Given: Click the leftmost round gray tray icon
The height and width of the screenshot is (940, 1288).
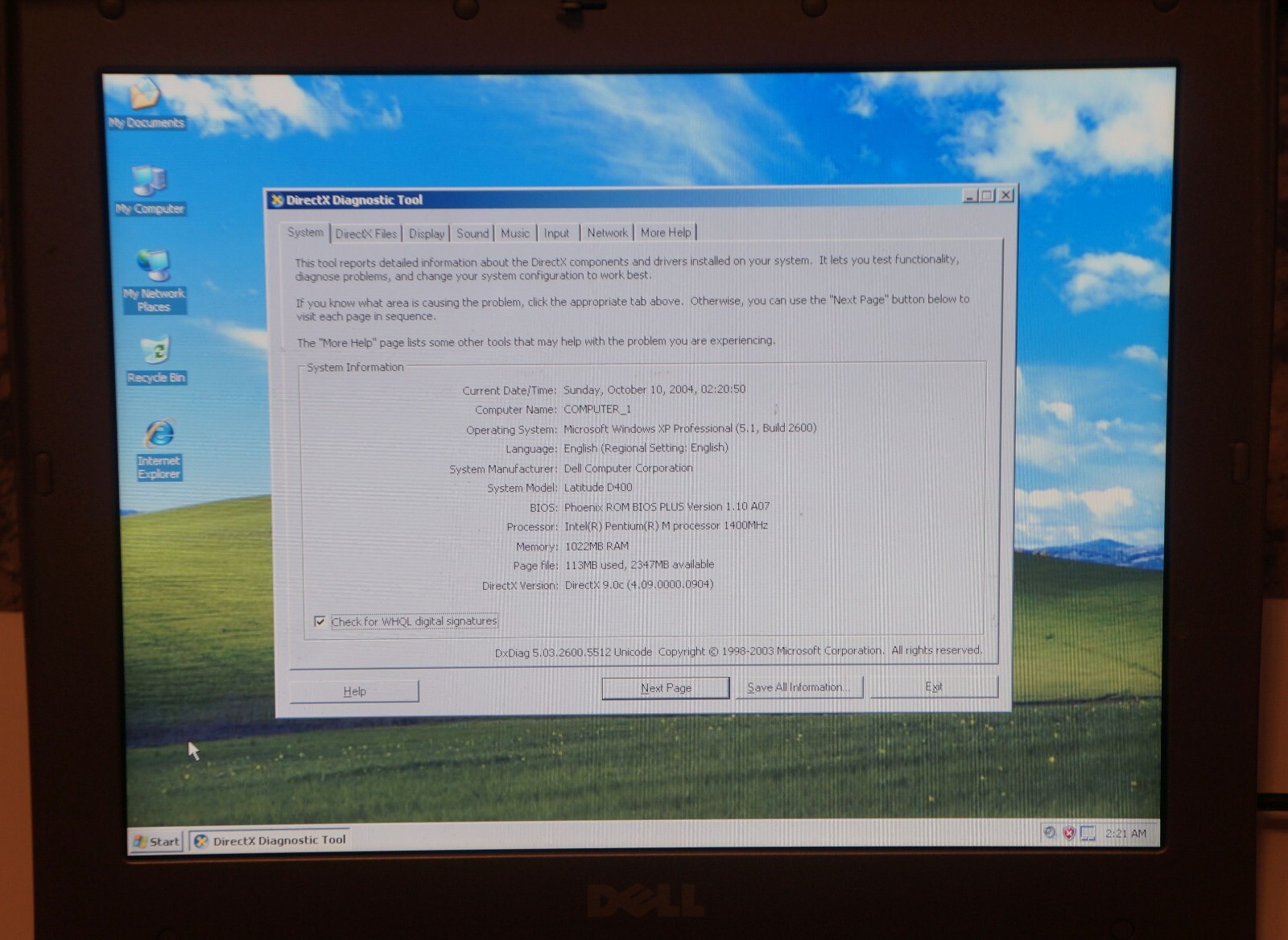Looking at the screenshot, I should [x=1049, y=832].
